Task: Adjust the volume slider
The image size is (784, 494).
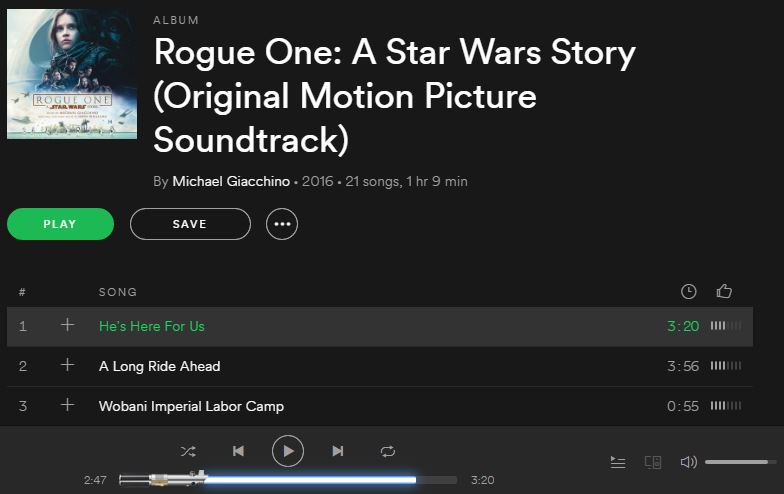Action: [x=741, y=462]
